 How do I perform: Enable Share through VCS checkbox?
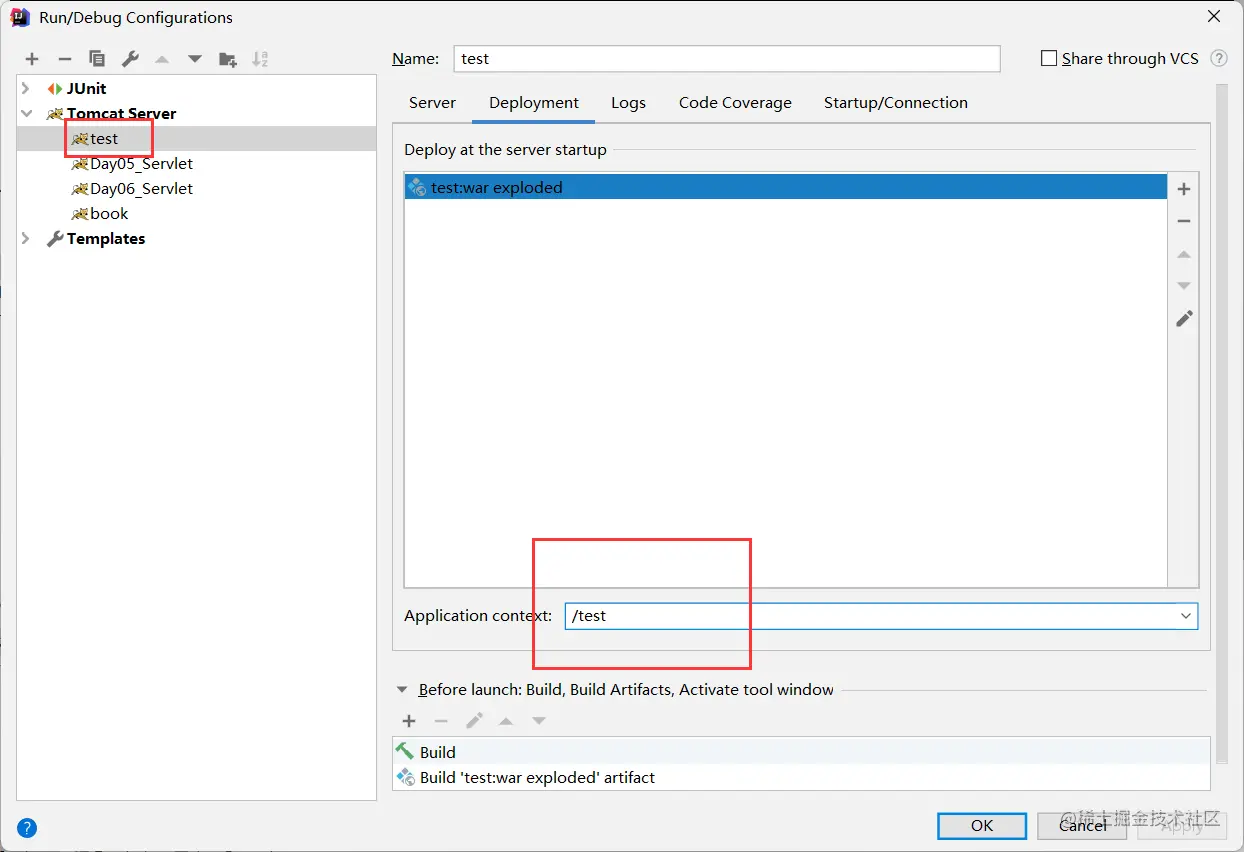pos(1049,58)
